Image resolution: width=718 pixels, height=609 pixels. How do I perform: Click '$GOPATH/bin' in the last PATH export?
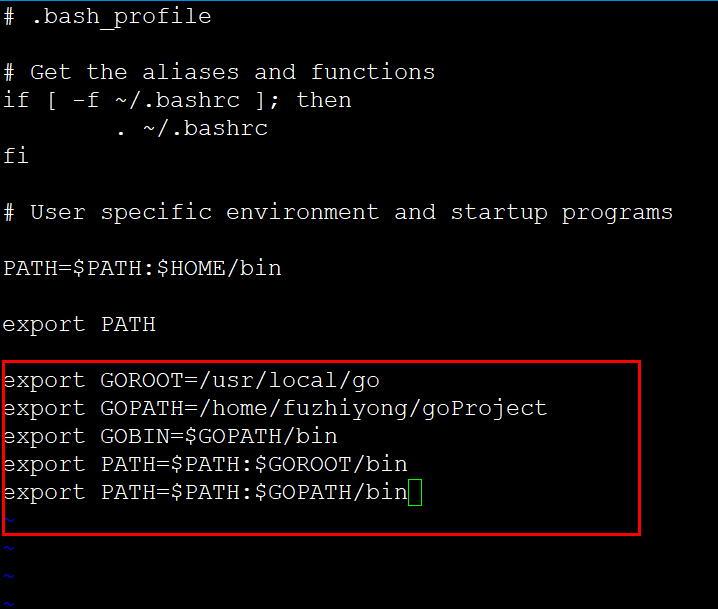coord(330,493)
